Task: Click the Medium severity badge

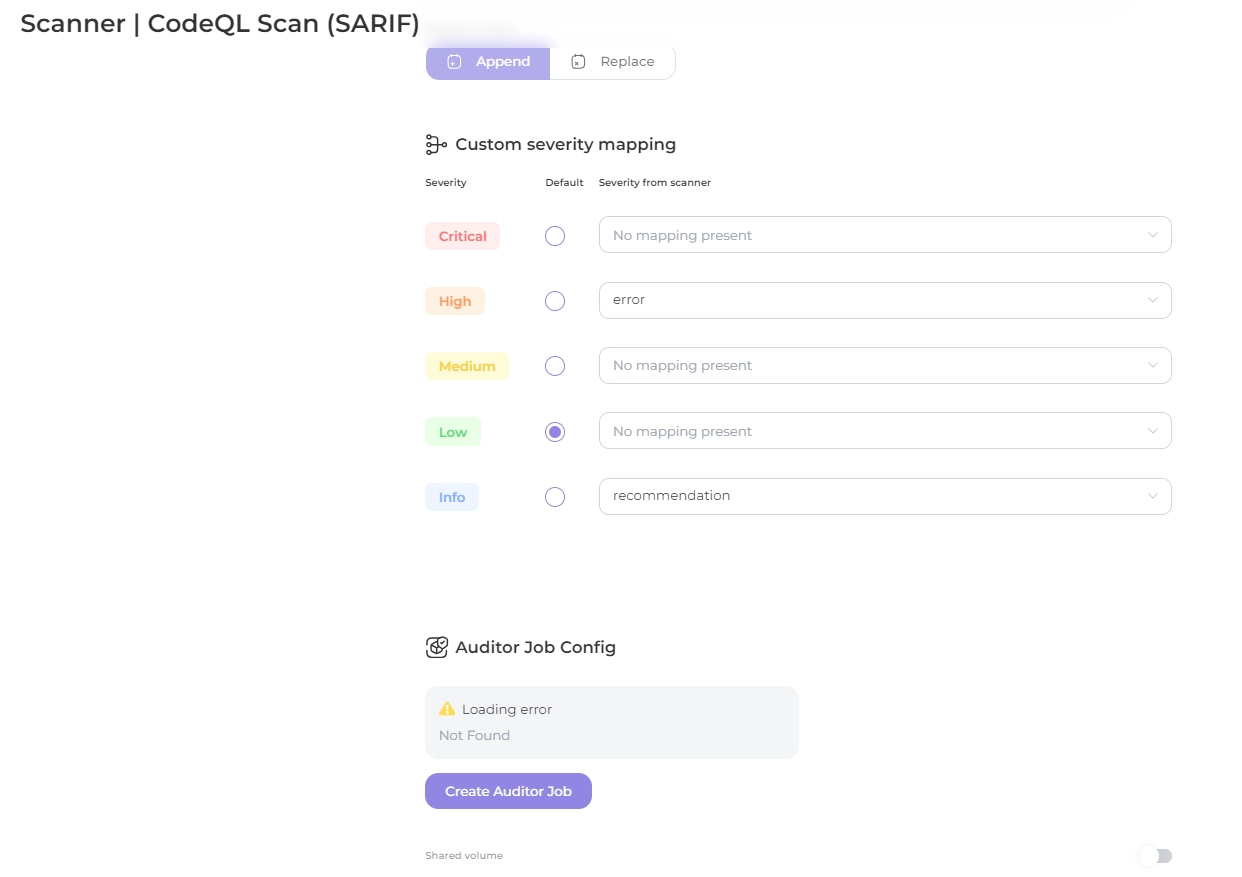Action: click(x=466, y=366)
